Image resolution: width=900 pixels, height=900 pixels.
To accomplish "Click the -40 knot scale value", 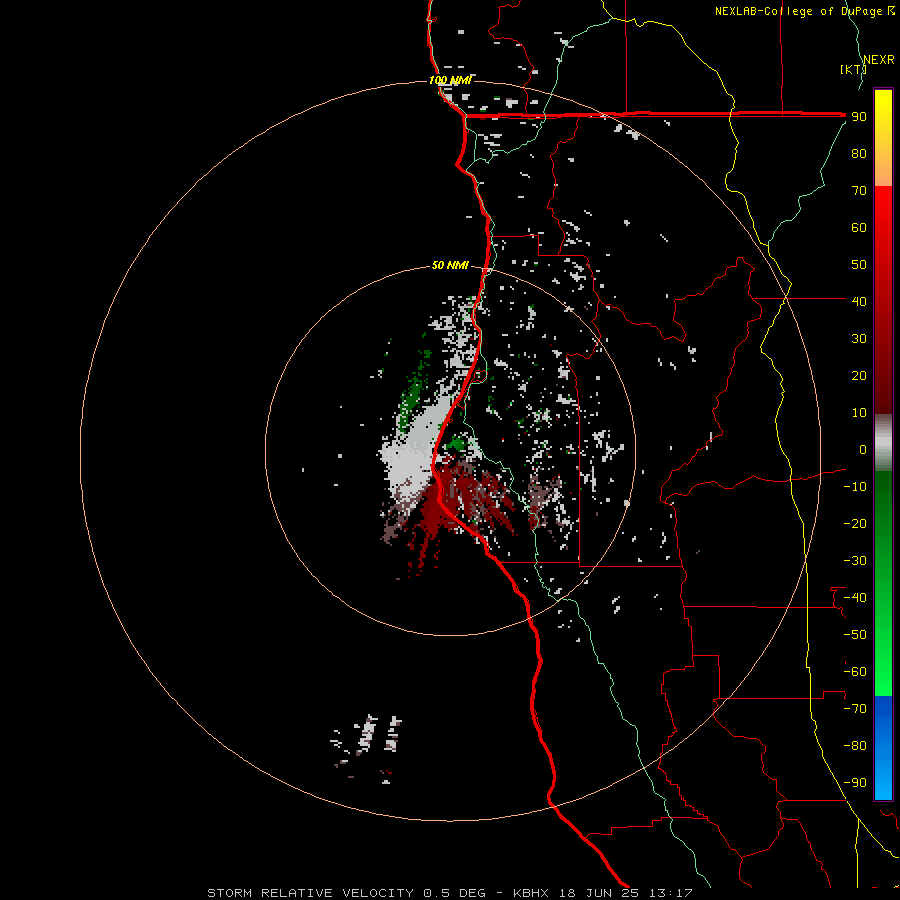I will [x=855, y=598].
